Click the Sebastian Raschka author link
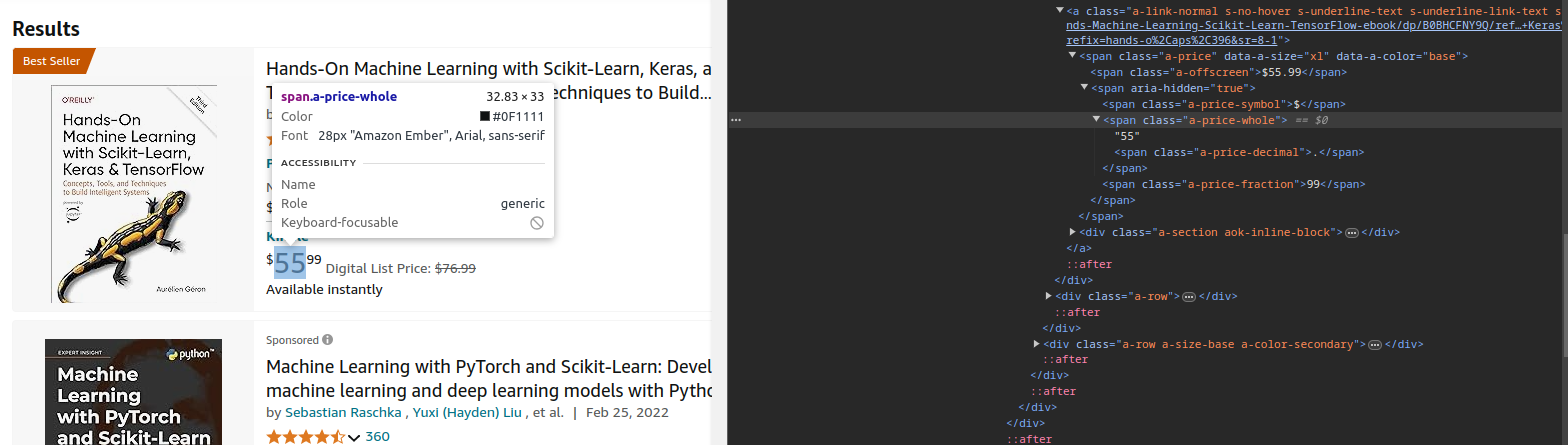1568x445 pixels. coord(343,413)
